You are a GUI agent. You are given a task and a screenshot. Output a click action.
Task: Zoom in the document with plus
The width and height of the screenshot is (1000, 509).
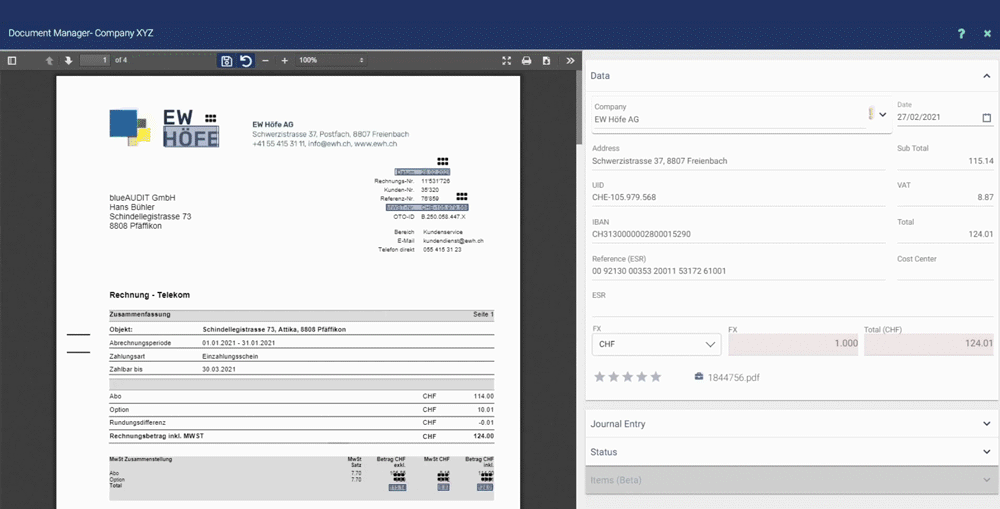click(284, 61)
